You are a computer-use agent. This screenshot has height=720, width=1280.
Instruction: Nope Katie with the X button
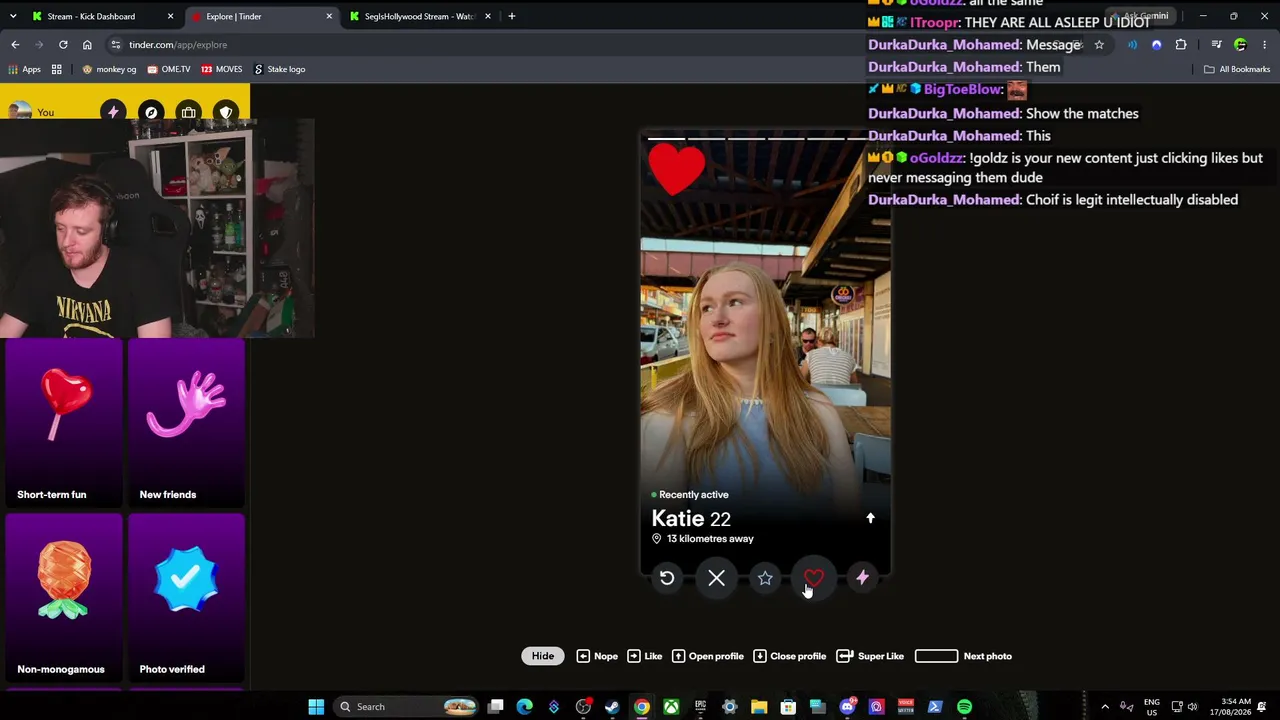pyautogui.click(x=716, y=578)
